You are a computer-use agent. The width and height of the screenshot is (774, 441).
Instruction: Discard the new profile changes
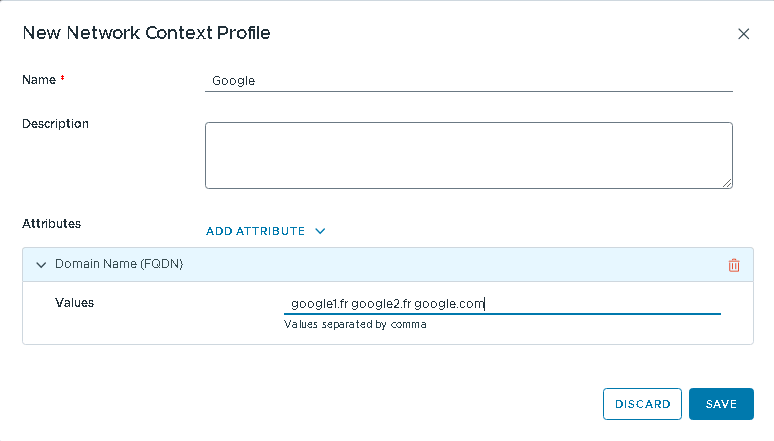642,404
